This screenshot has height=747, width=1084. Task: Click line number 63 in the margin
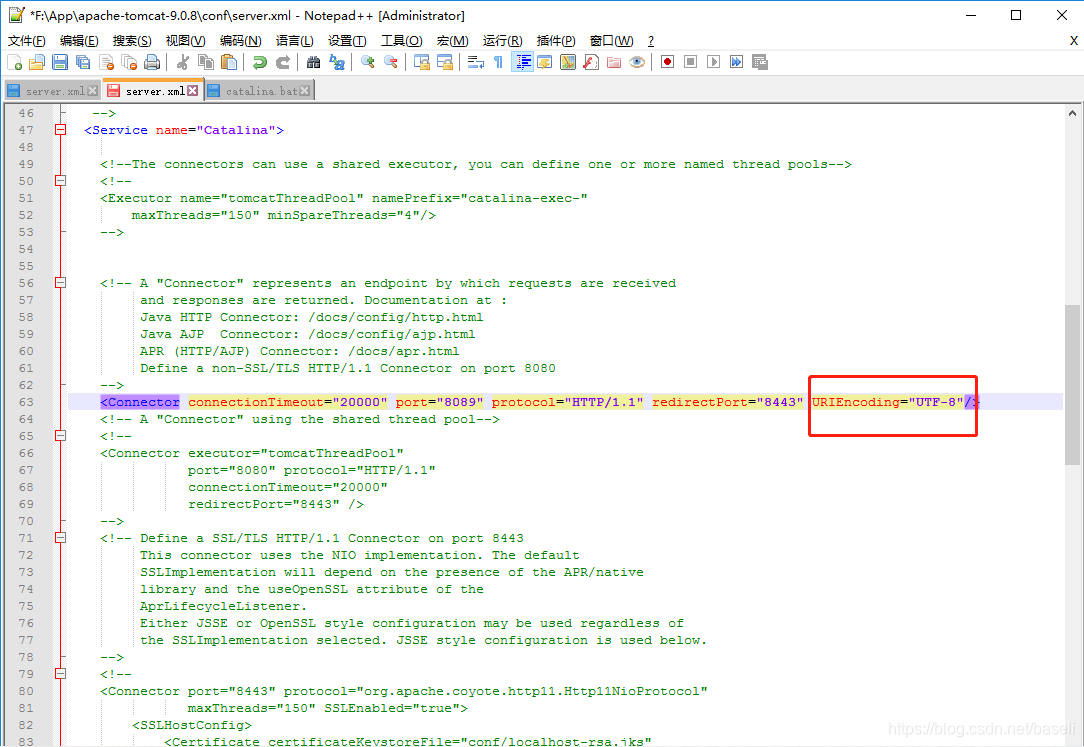tap(26, 402)
